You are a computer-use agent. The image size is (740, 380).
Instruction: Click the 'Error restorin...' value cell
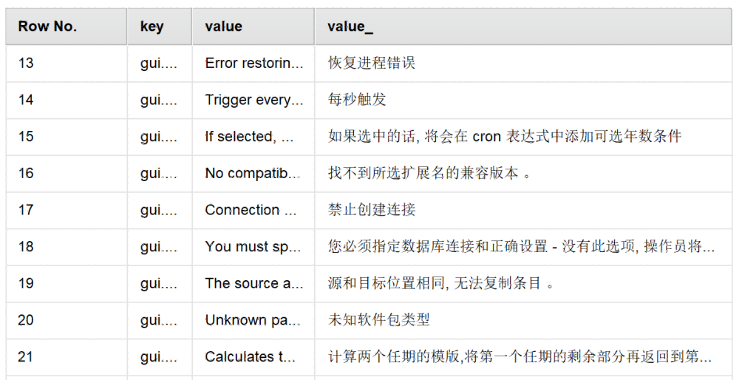point(253,63)
